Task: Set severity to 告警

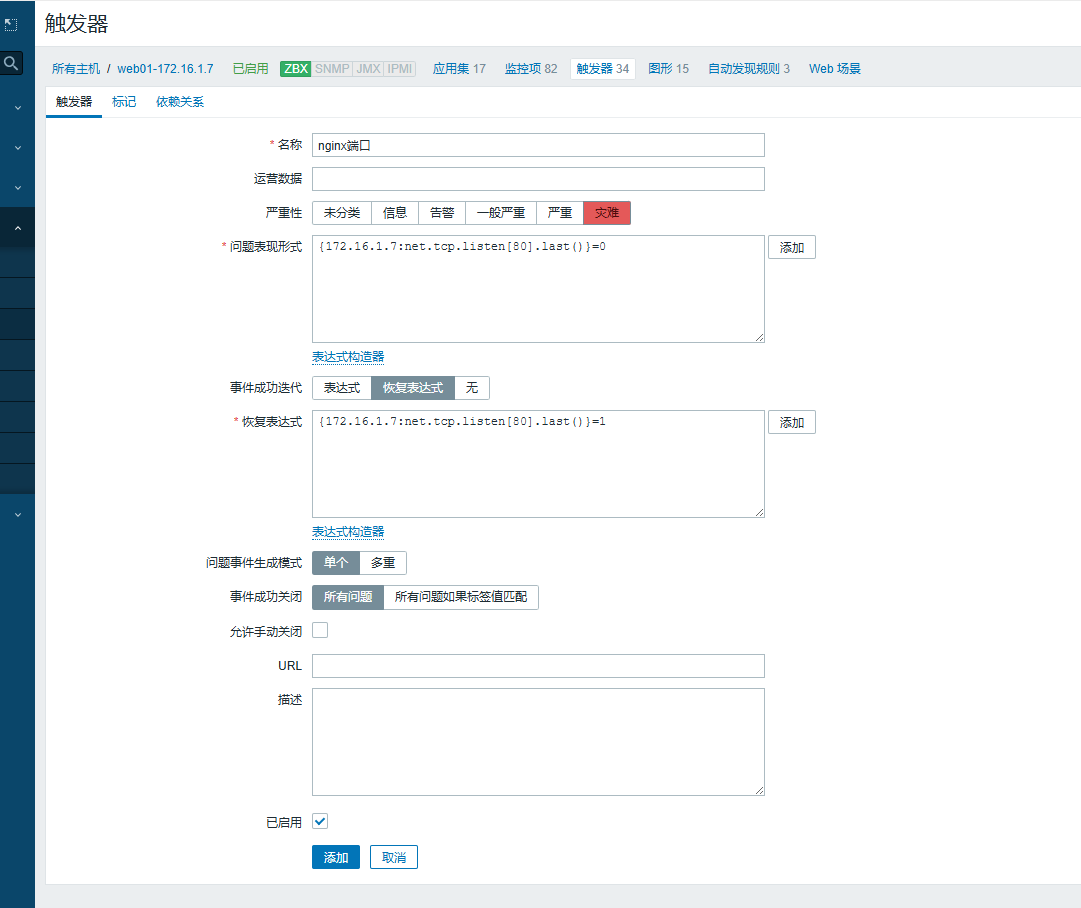Action: [442, 212]
